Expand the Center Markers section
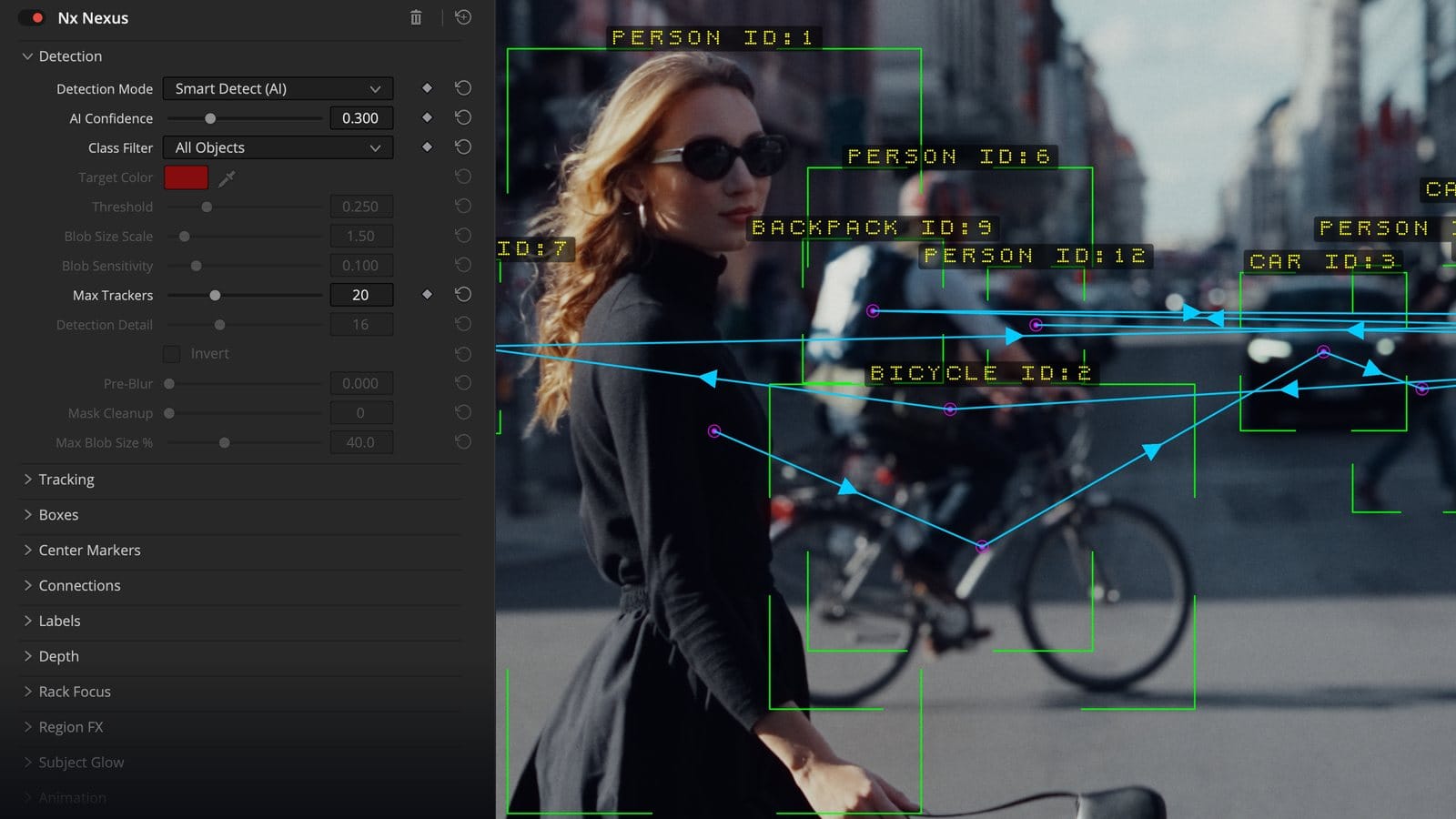This screenshot has height=819, width=1456. click(x=27, y=550)
